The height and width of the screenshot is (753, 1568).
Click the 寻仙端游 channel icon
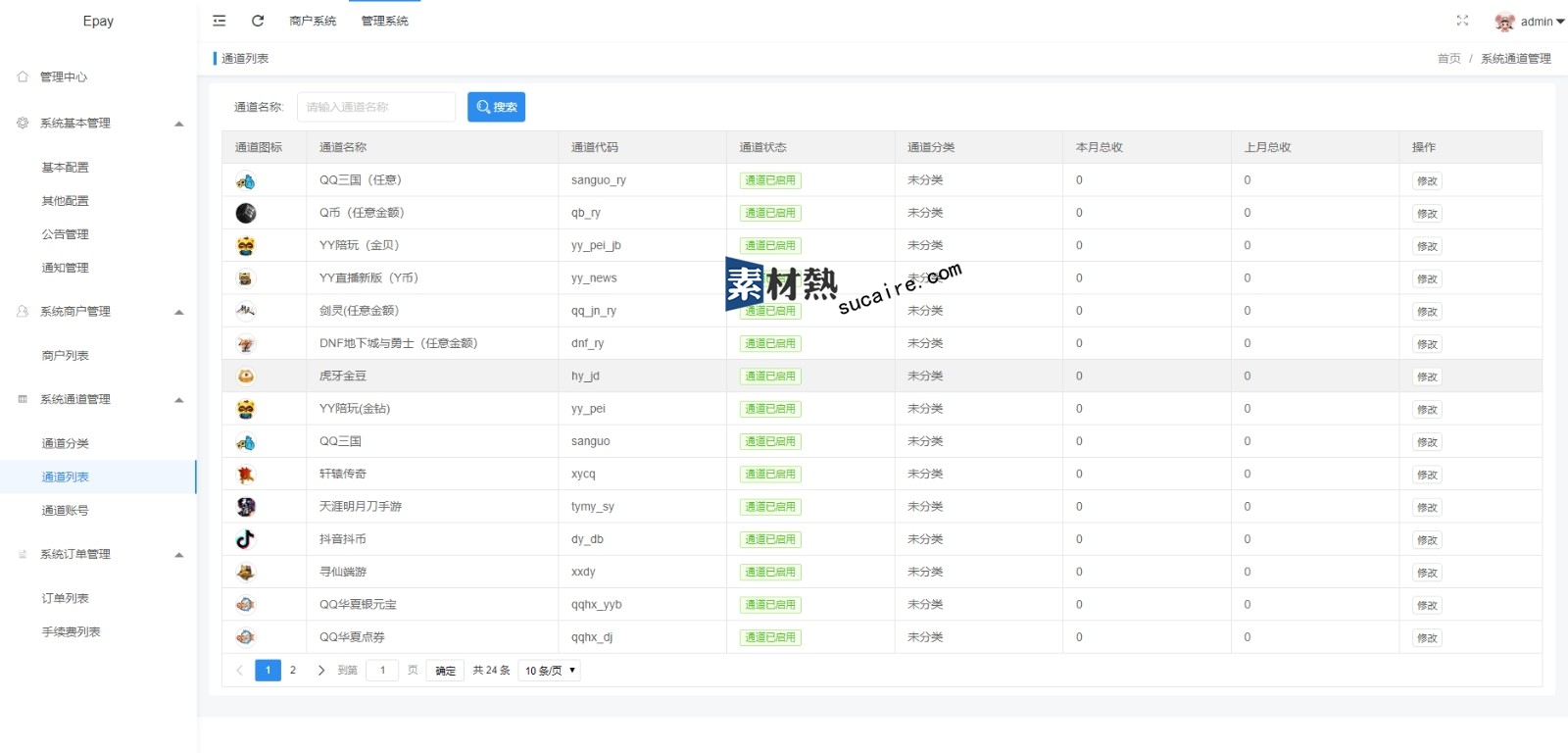click(246, 572)
